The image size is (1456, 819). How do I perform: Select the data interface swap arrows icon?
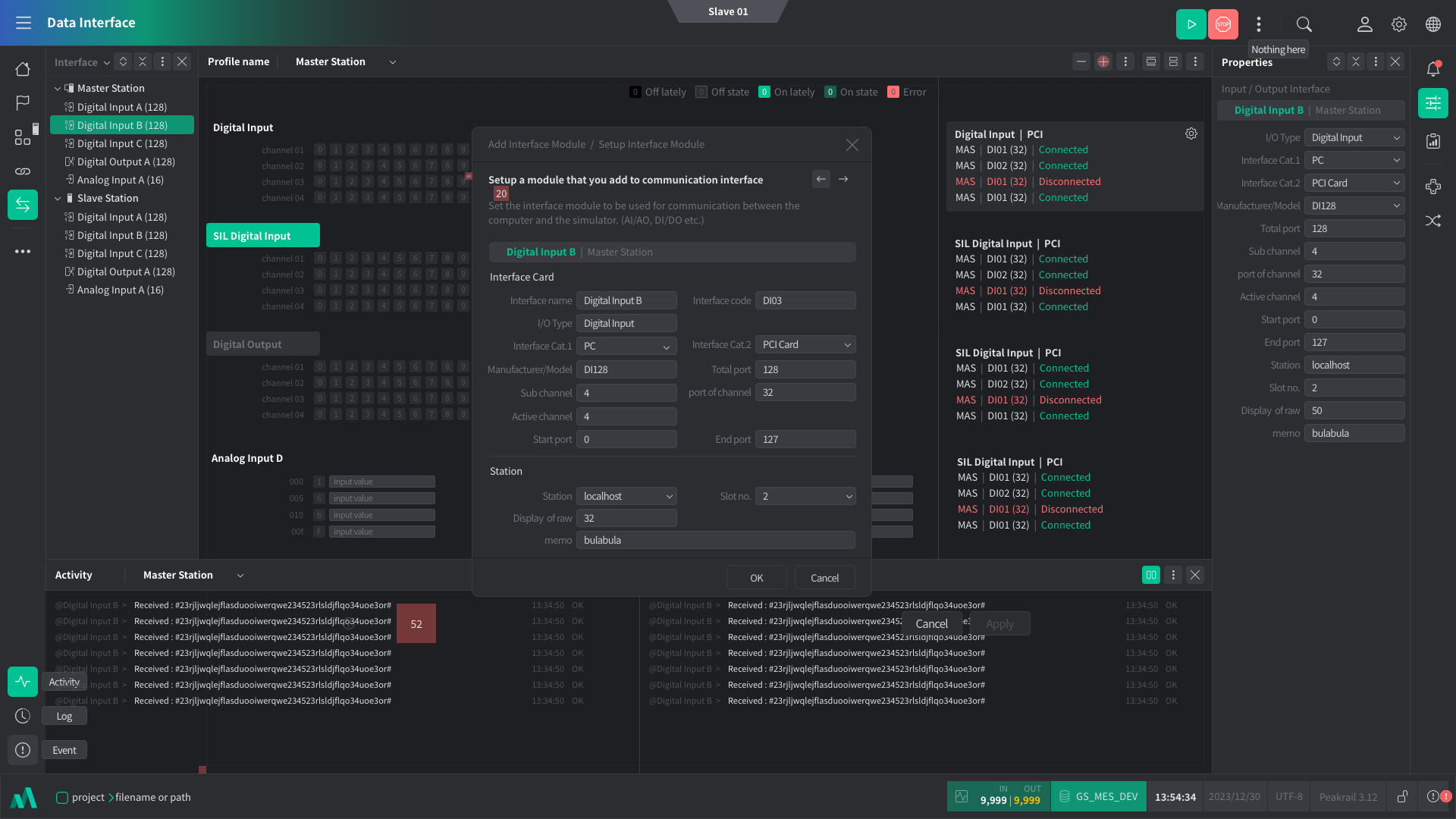[x=23, y=205]
